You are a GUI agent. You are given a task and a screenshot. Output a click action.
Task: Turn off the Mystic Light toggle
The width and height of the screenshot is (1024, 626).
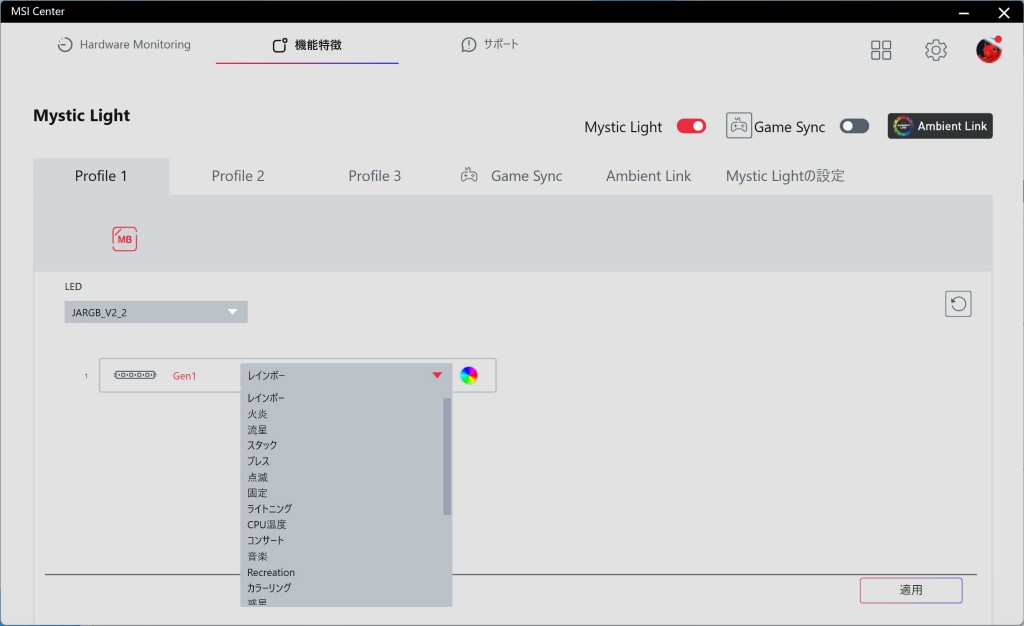[691, 126]
